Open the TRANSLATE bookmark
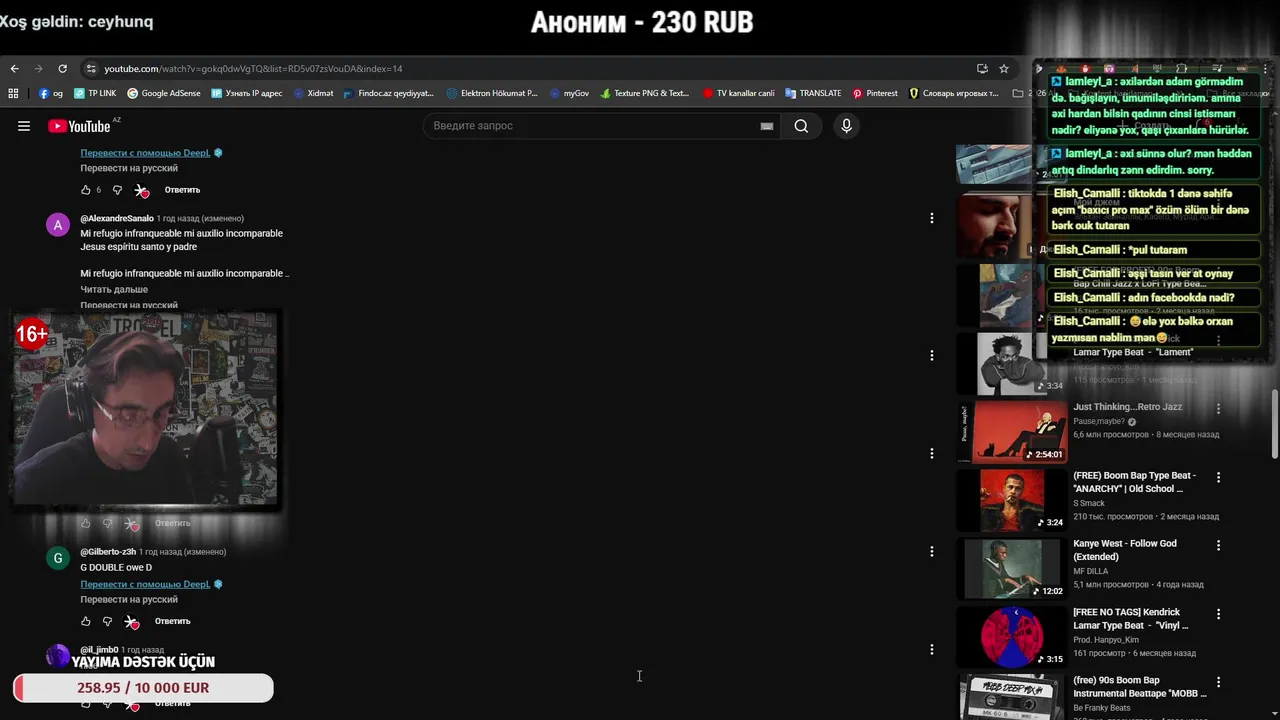1280x720 pixels. [813, 93]
